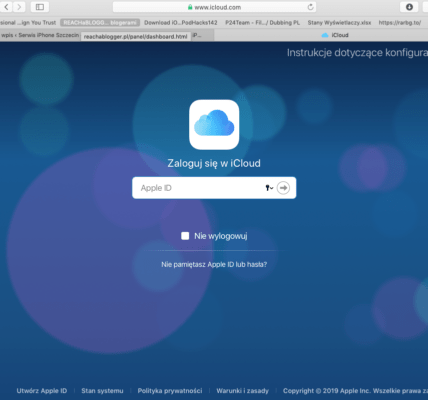The width and height of the screenshot is (428, 400).
Task: Open the '...ign You Trust' bookmark
Action: (x=28, y=23)
